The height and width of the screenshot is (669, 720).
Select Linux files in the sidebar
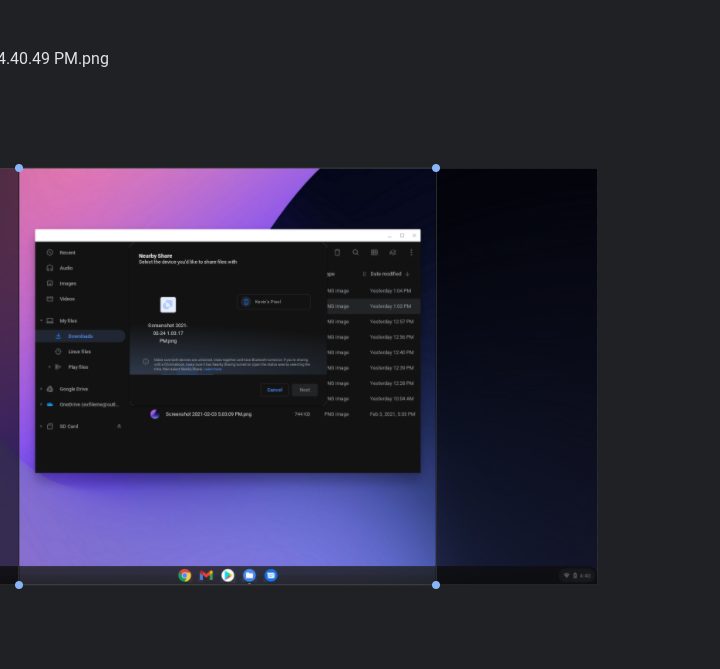[x=79, y=352]
